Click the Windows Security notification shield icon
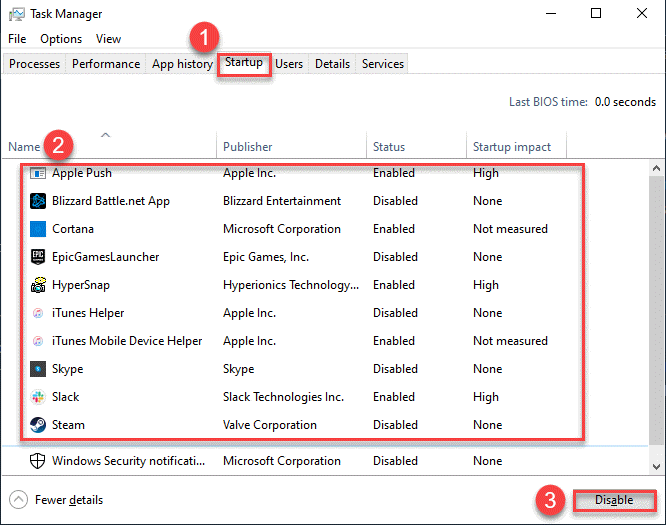The width and height of the screenshot is (666, 525). point(38,461)
